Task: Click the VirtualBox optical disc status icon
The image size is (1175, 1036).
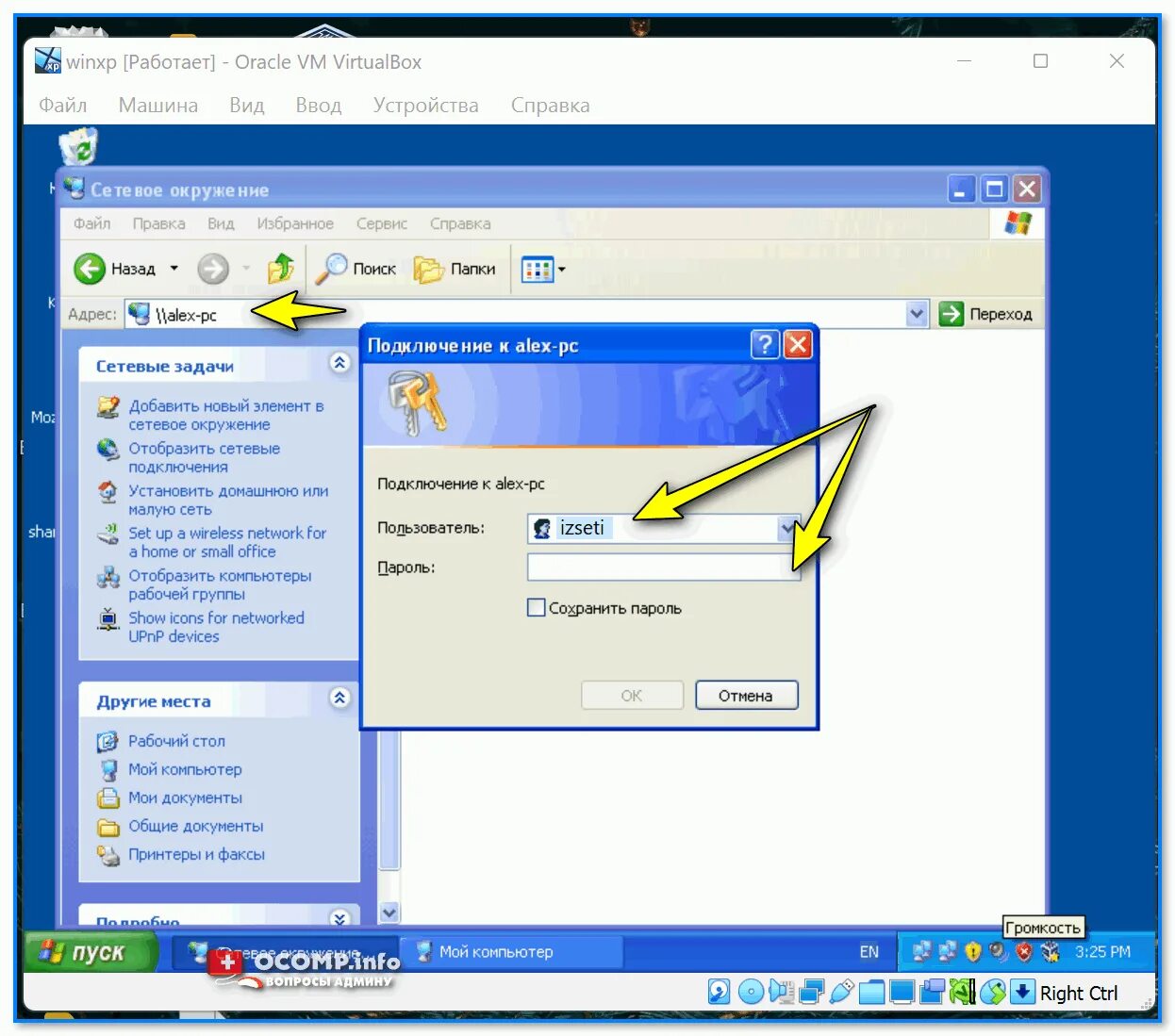Action: tap(751, 992)
